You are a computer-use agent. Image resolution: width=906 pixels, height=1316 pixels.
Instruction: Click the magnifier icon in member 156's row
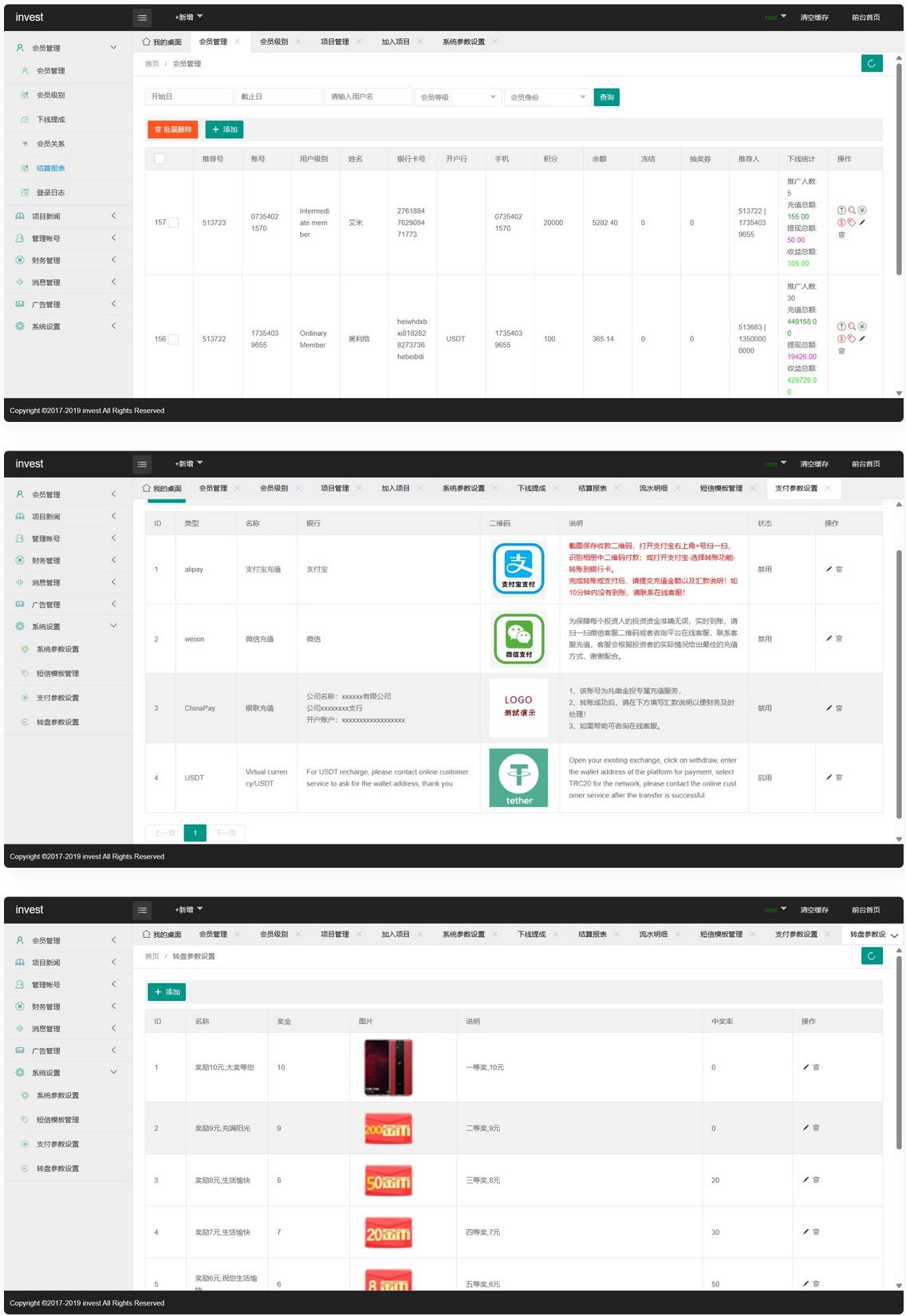click(852, 326)
